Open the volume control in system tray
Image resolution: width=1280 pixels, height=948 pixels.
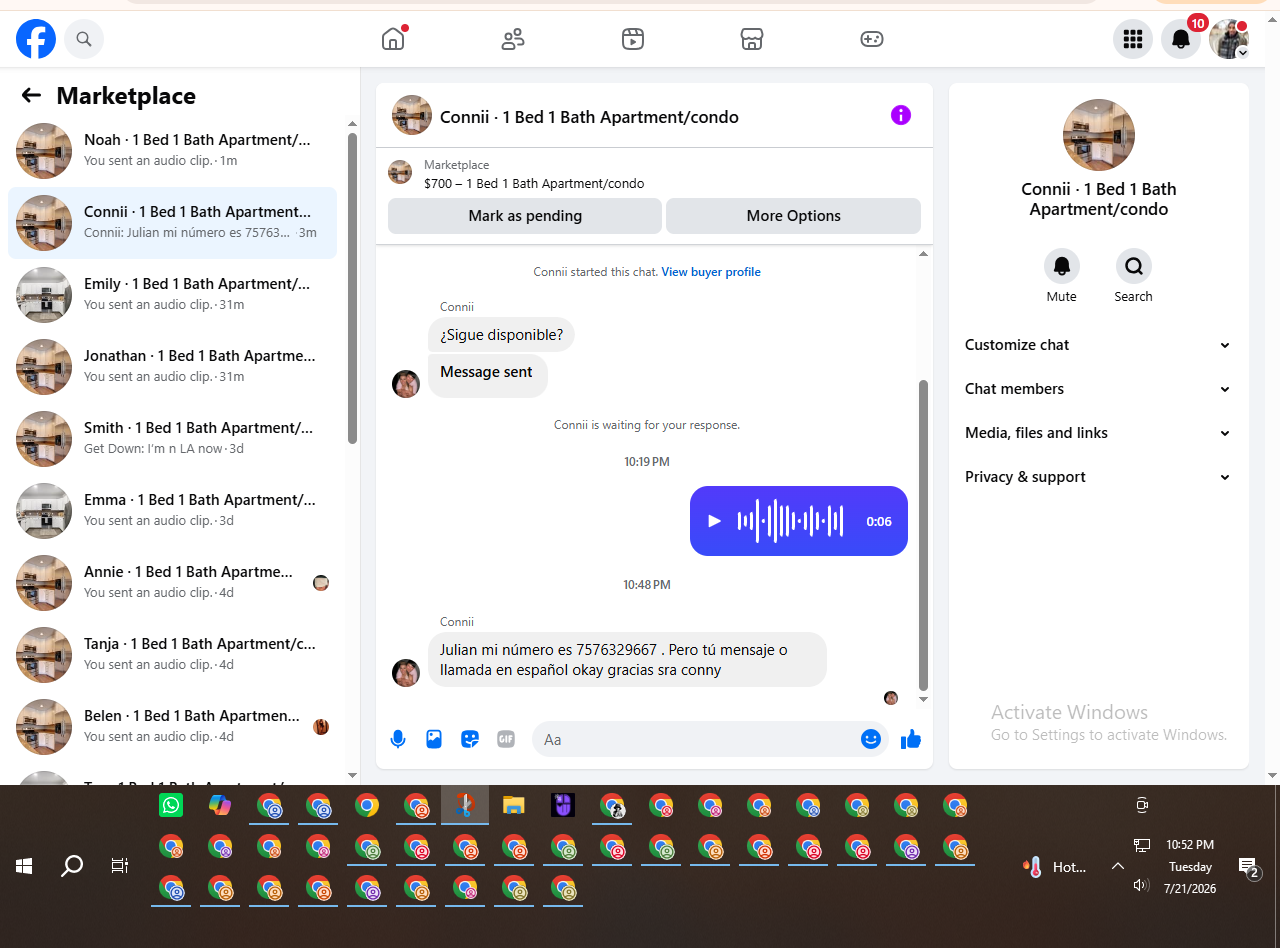1141,885
